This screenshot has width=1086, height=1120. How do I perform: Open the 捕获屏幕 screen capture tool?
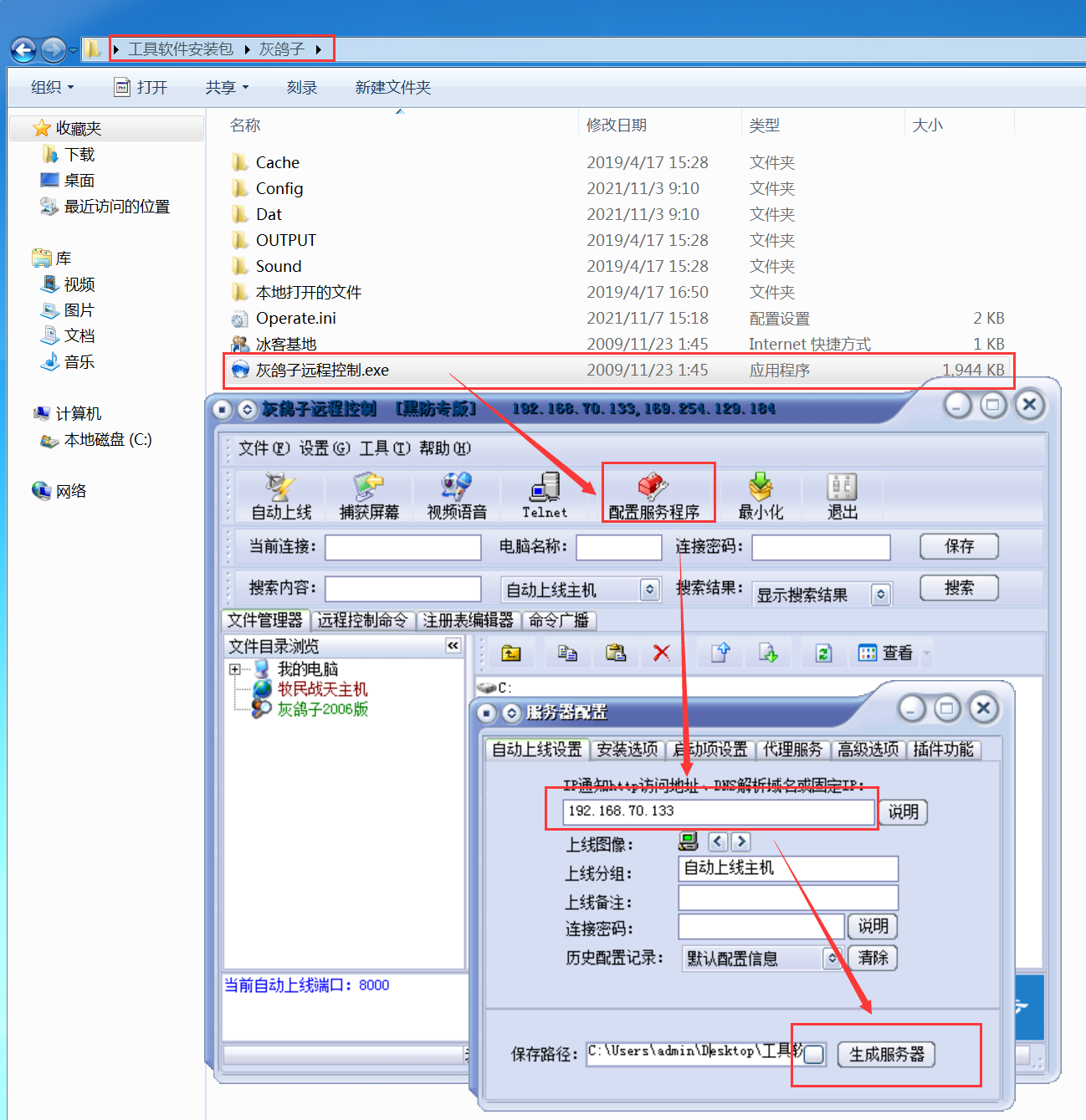(x=369, y=497)
